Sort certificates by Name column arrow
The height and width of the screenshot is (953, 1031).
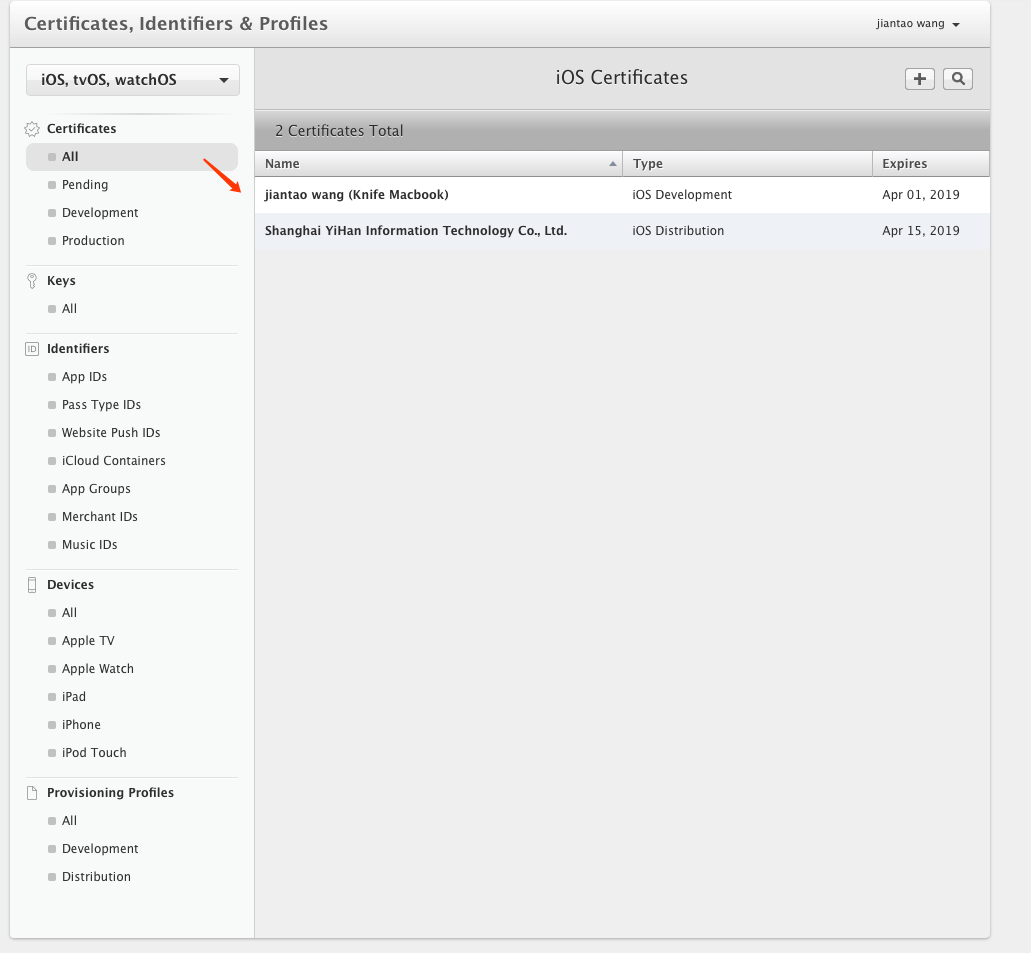(x=612, y=164)
